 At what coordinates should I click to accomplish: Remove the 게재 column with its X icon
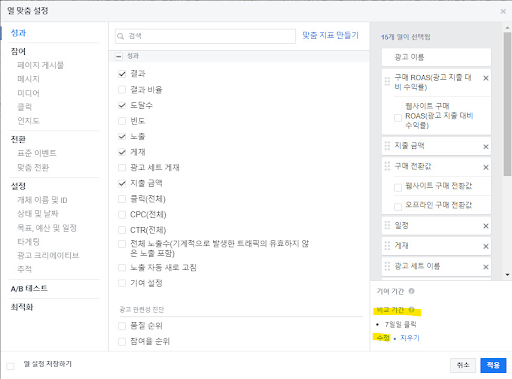(x=486, y=246)
